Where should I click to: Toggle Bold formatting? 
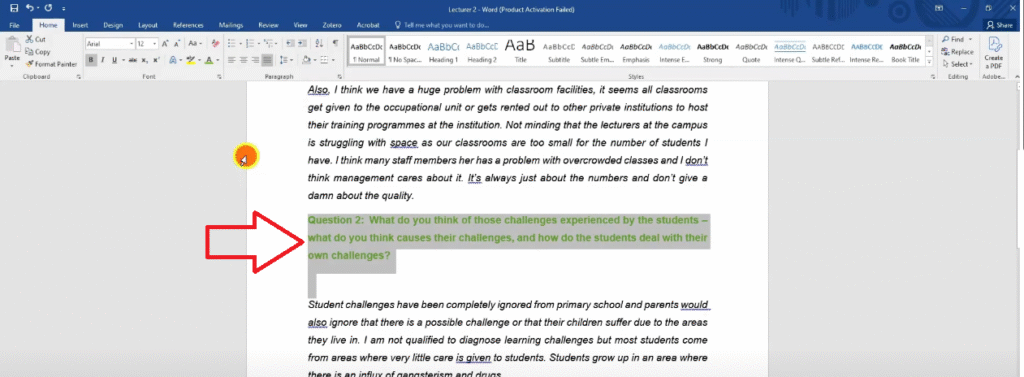(x=91, y=60)
